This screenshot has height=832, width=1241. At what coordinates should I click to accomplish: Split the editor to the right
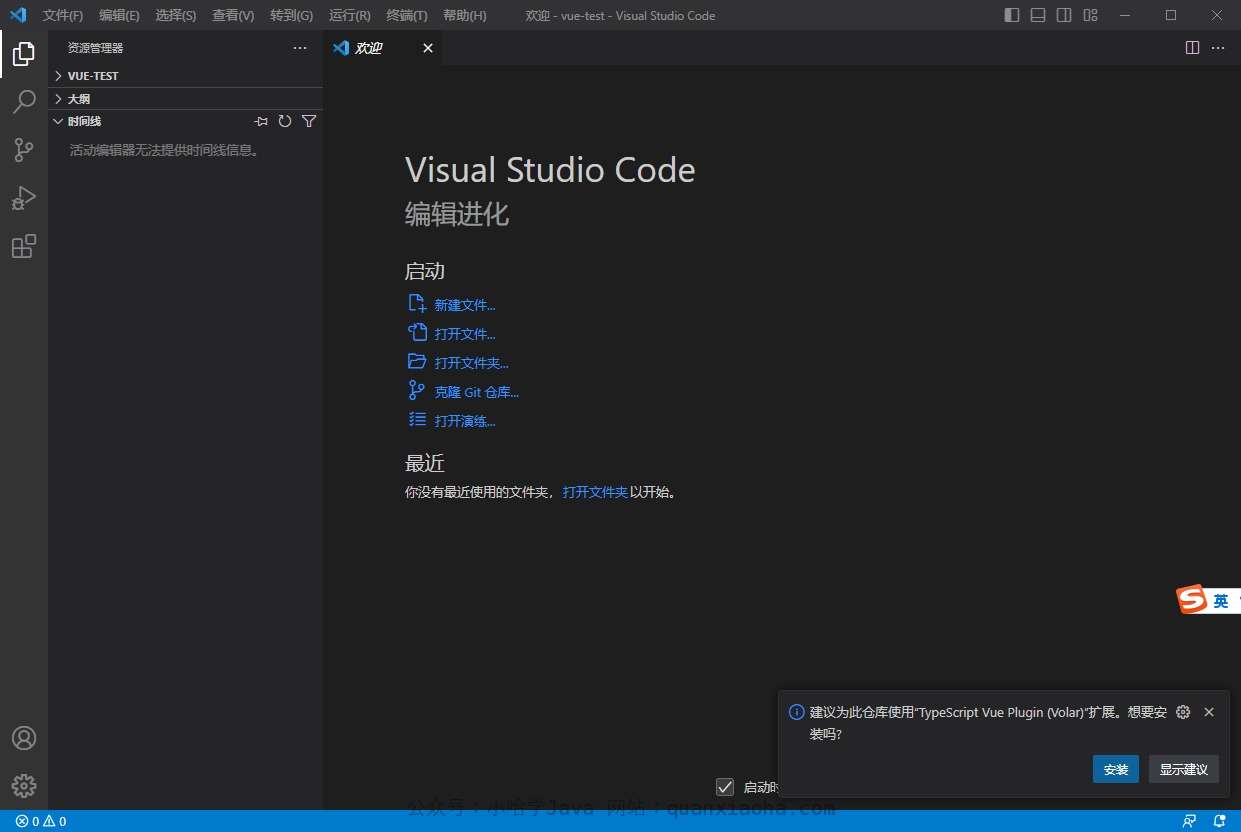coord(1192,48)
